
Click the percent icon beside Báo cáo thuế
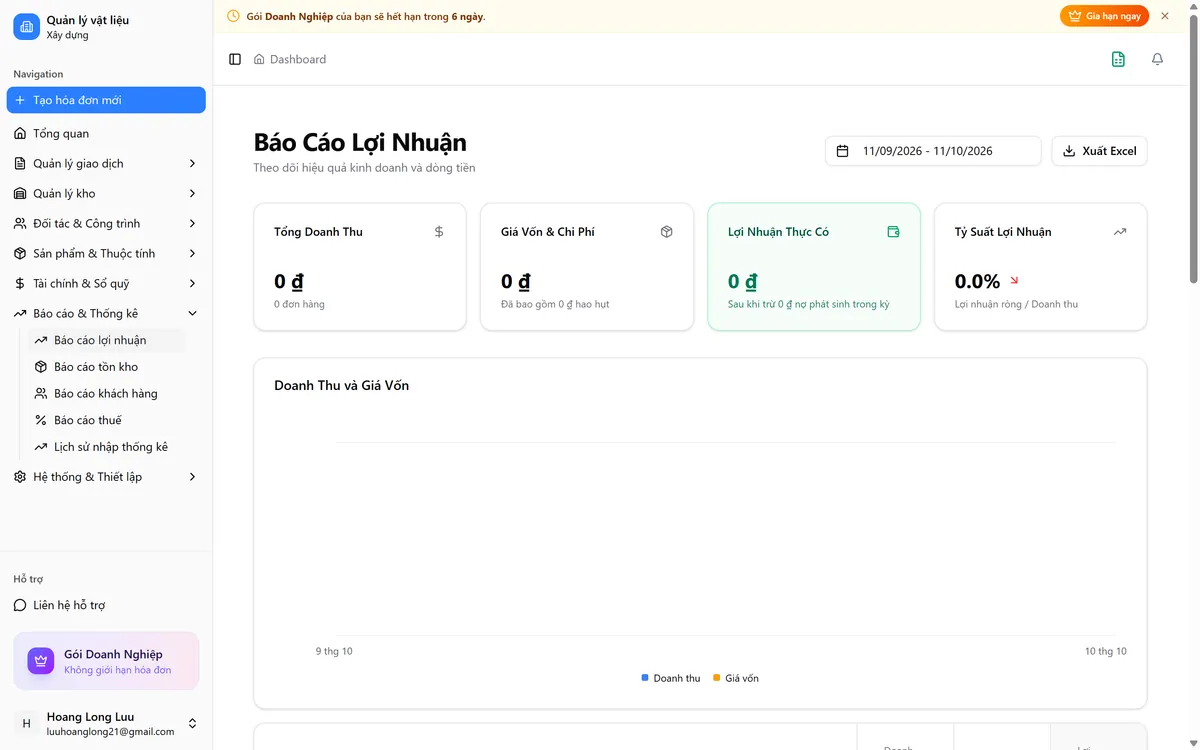click(x=41, y=420)
